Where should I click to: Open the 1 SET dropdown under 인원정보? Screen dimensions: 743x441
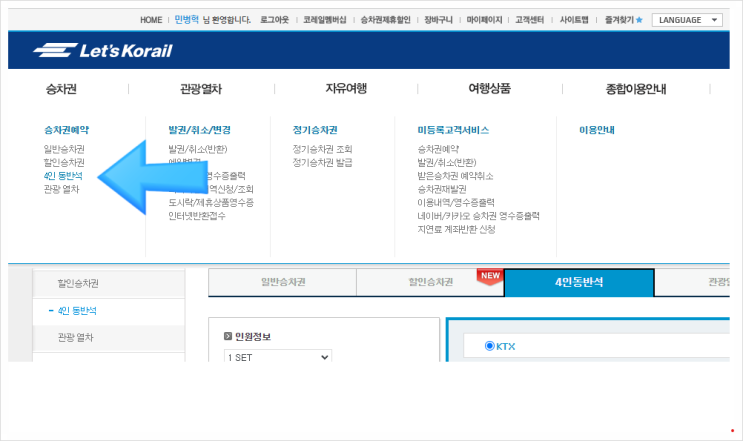tap(278, 357)
